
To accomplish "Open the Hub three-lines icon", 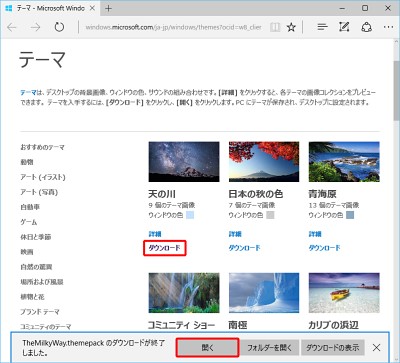I will coord(322,27).
